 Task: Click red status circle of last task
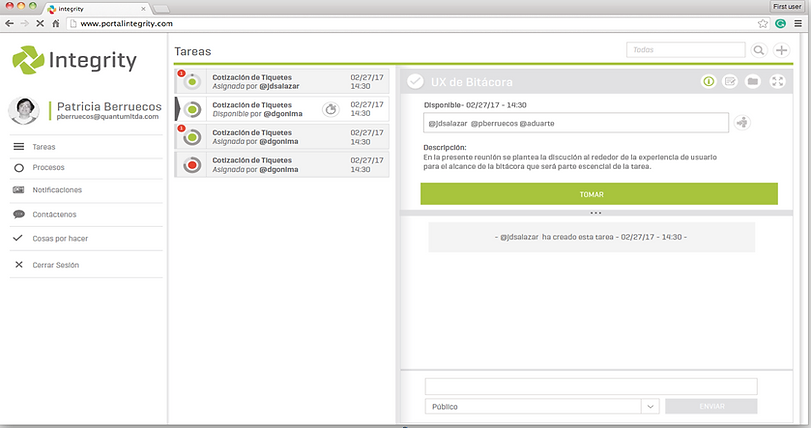[x=192, y=165]
